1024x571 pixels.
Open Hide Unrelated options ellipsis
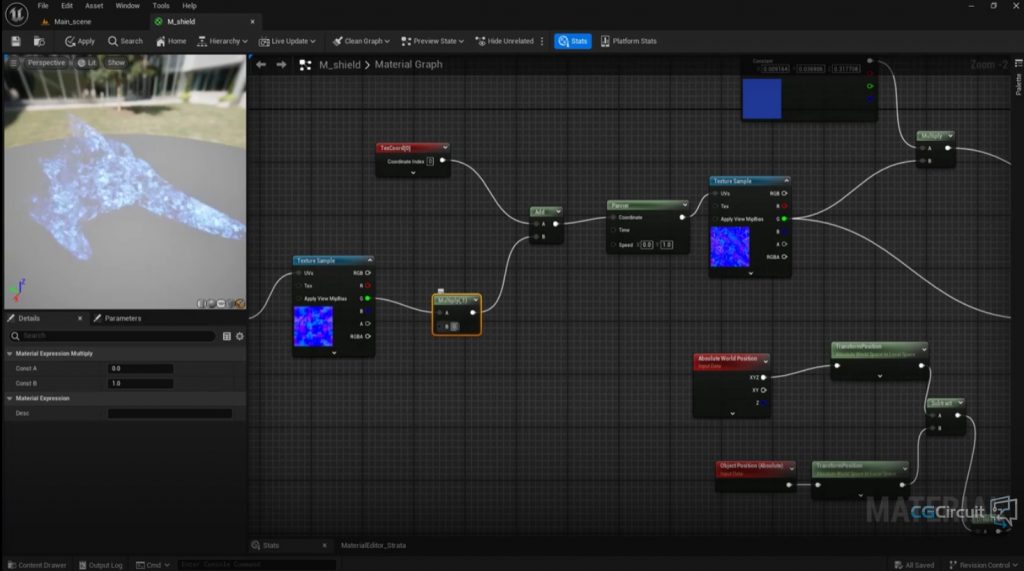542,41
